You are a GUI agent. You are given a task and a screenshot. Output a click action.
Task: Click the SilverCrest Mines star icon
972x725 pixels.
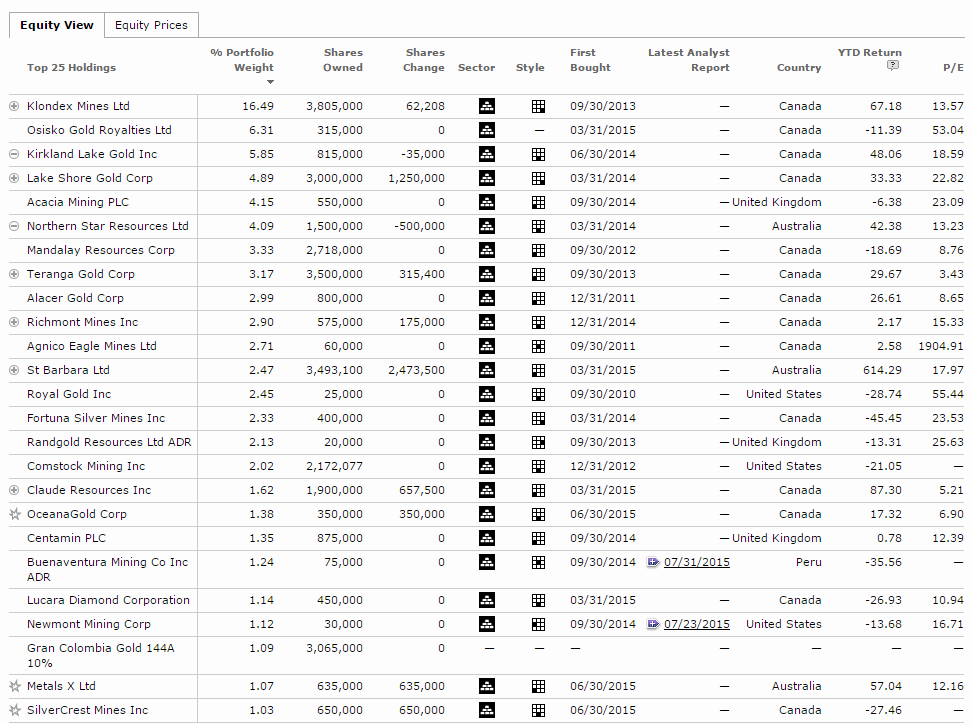(x=15, y=710)
